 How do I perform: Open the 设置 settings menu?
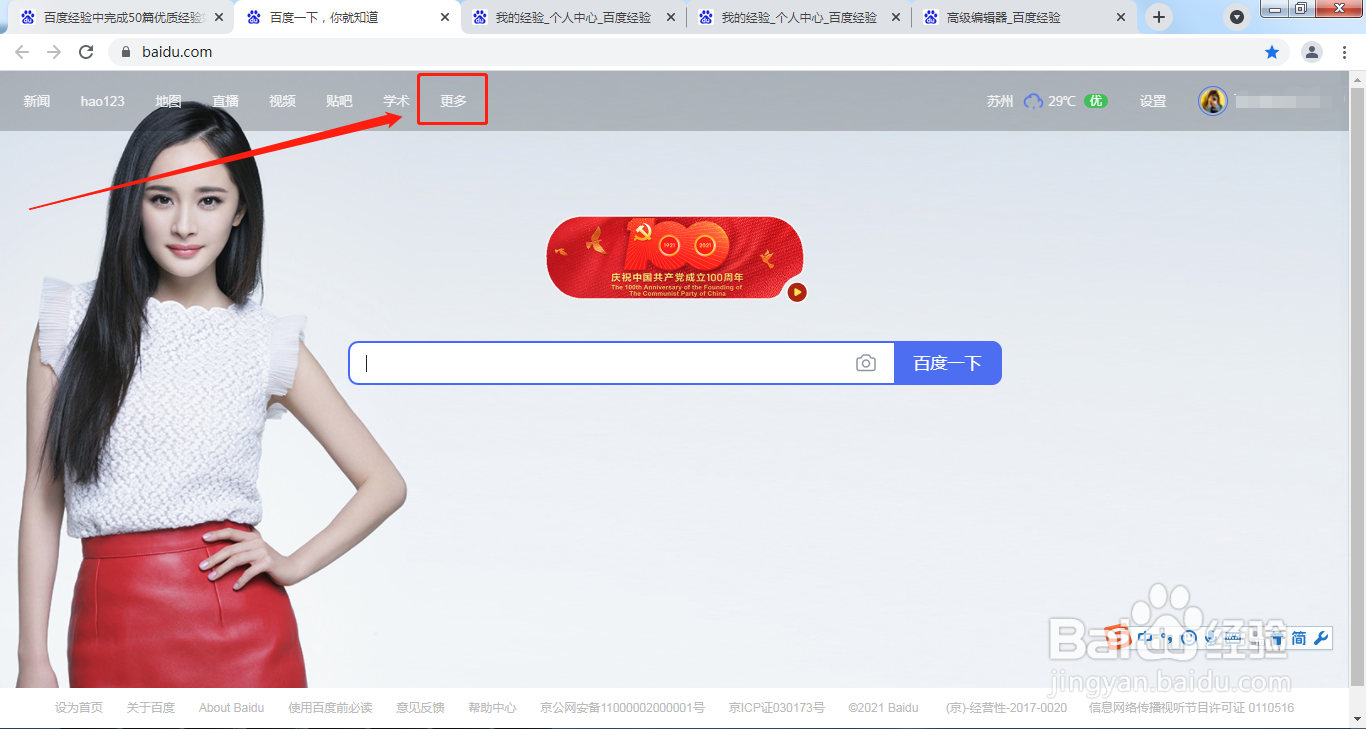point(1153,101)
